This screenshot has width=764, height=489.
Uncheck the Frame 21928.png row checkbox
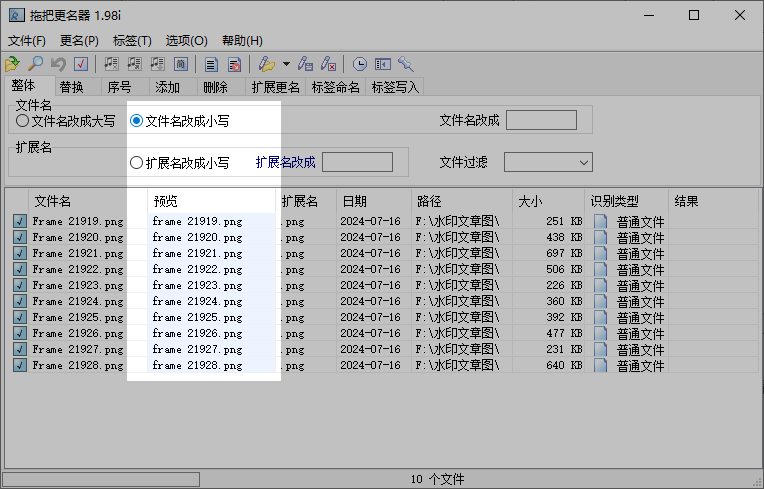(x=19, y=365)
